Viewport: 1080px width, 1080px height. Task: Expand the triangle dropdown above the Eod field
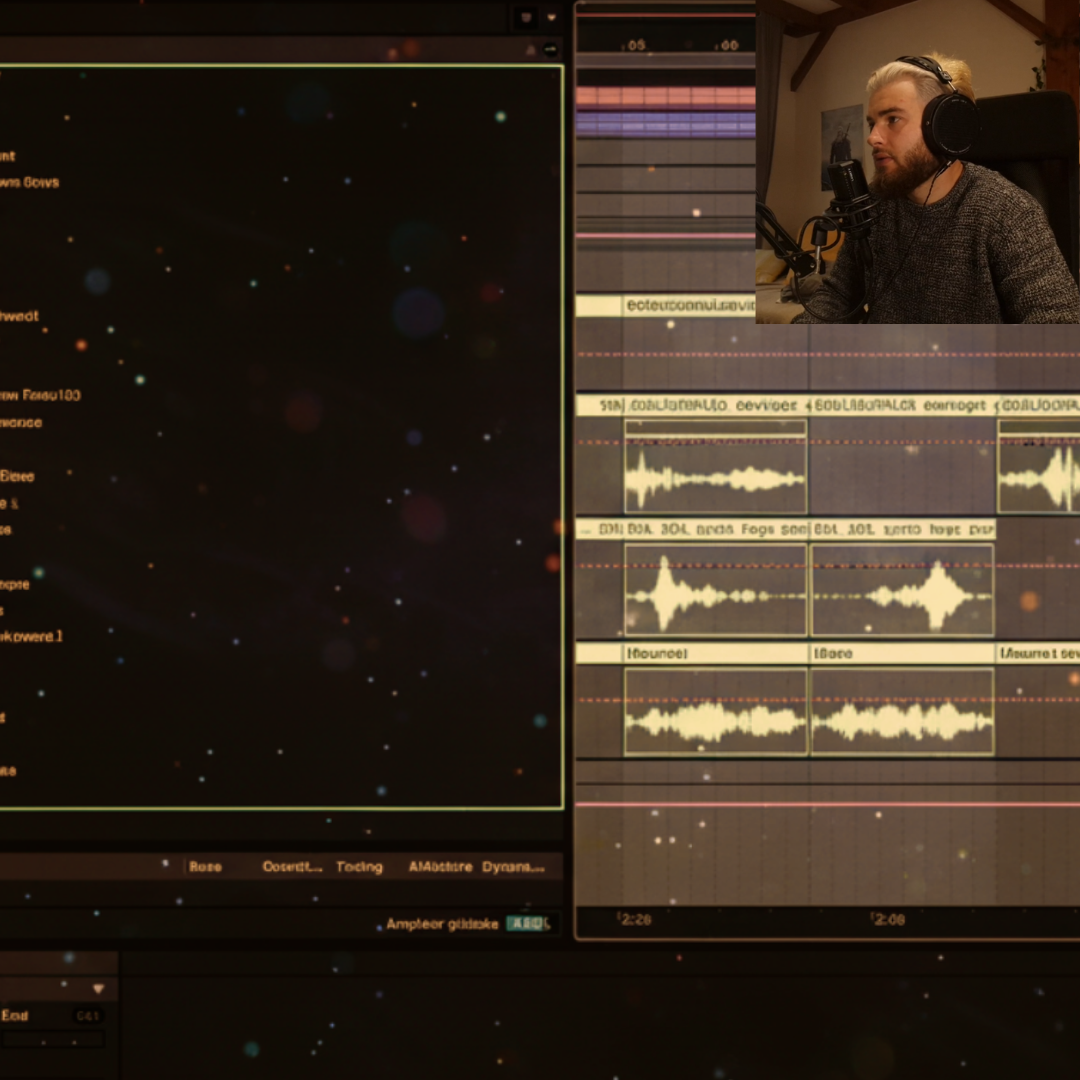(x=98, y=989)
